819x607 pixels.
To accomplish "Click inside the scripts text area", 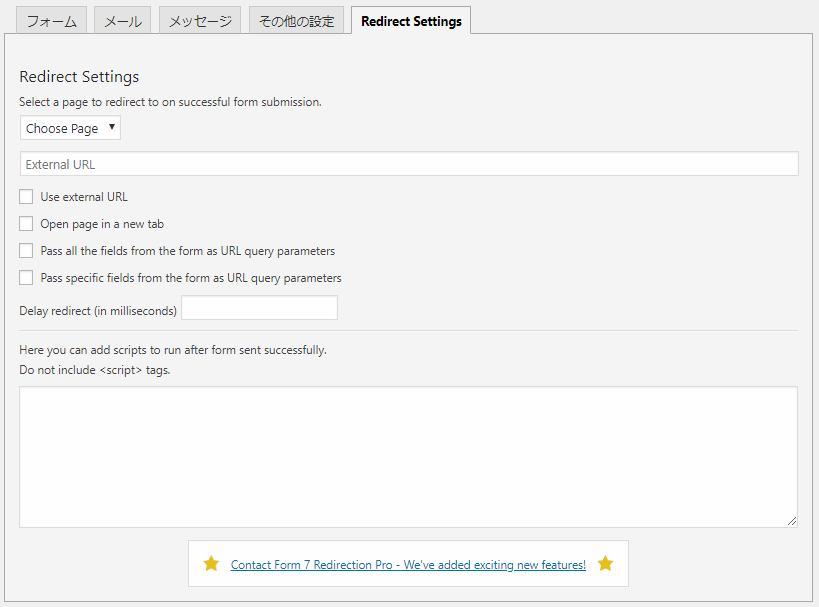I will 408,457.
